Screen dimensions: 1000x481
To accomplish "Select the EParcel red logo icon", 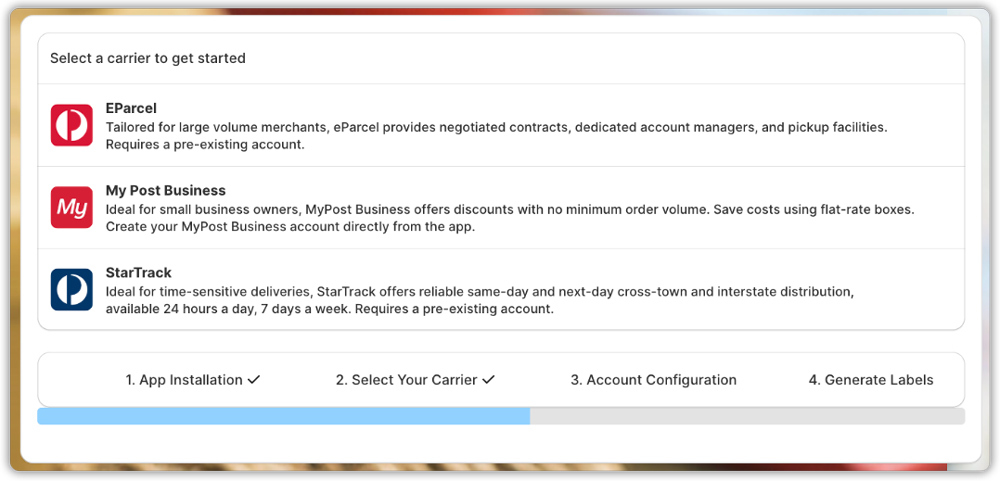I will (71, 125).
